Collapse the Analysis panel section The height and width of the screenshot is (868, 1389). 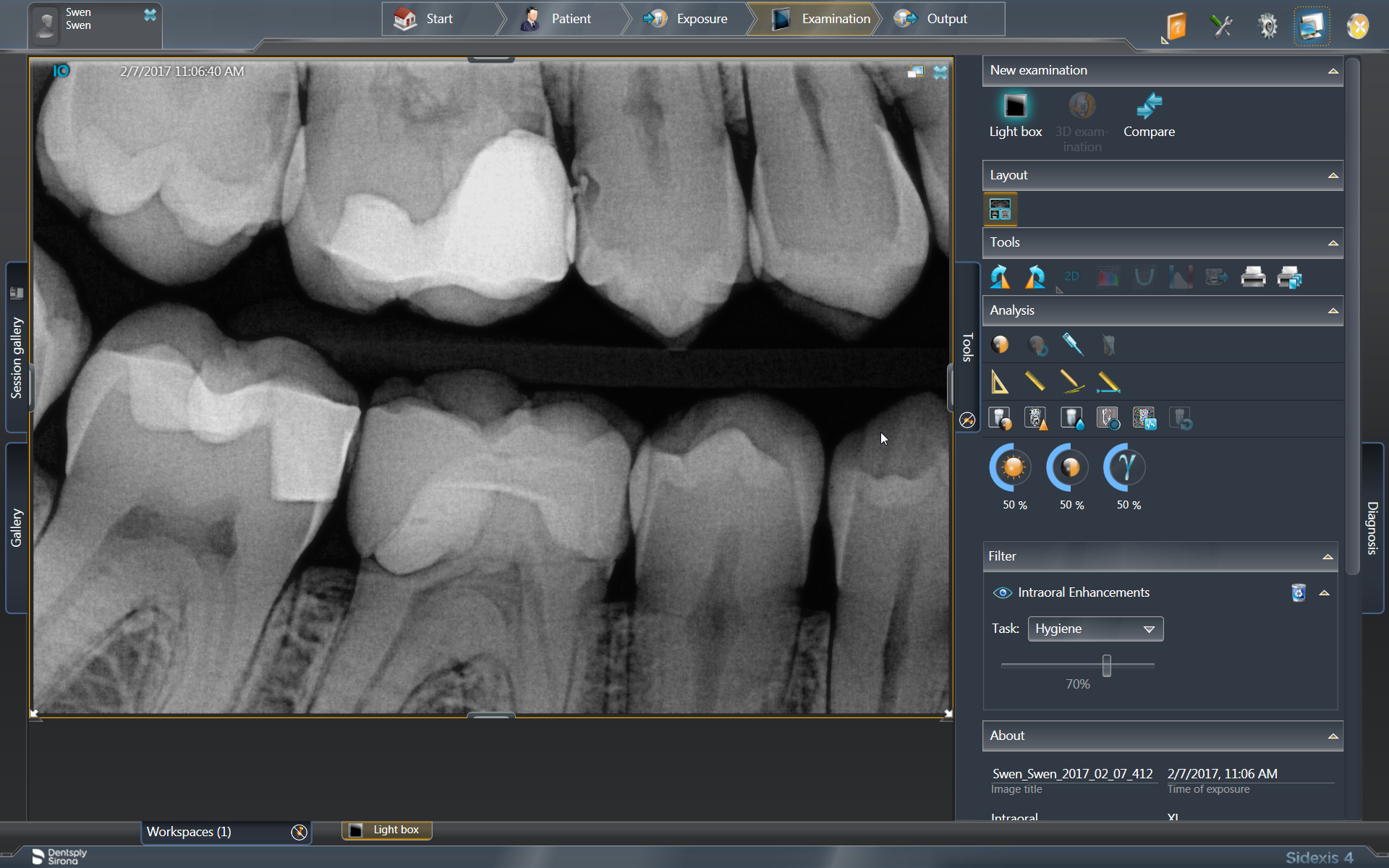pos(1333,311)
